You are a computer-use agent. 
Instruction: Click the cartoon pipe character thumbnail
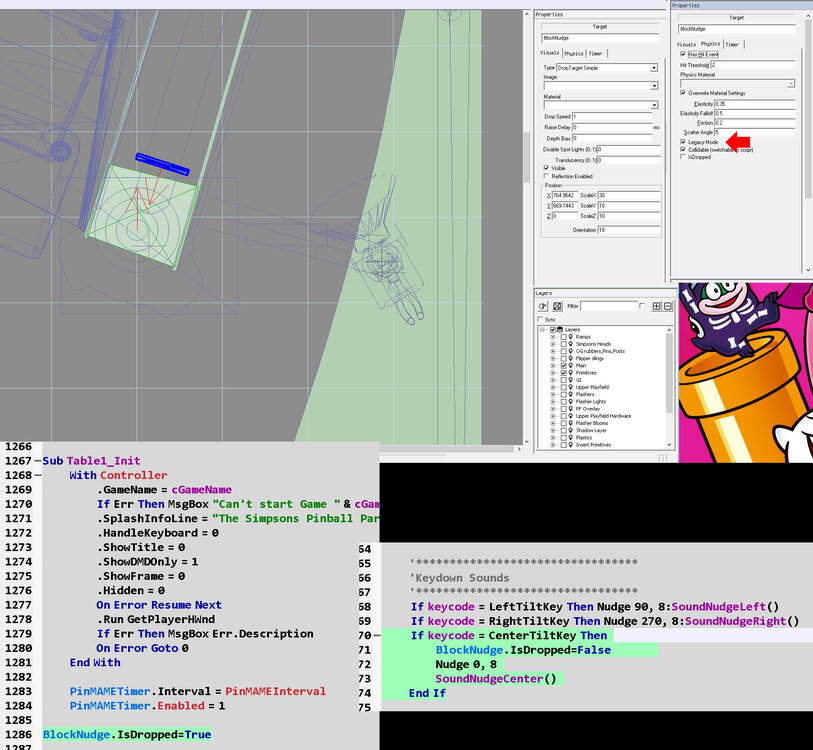point(746,372)
